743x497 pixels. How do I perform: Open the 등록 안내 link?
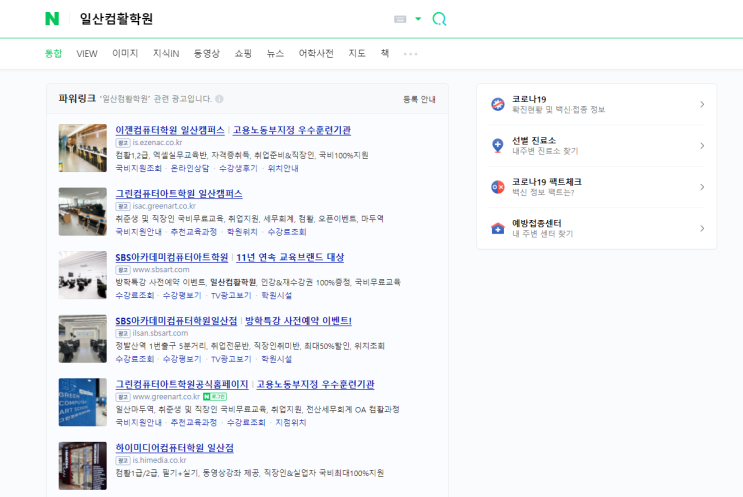tap(419, 99)
